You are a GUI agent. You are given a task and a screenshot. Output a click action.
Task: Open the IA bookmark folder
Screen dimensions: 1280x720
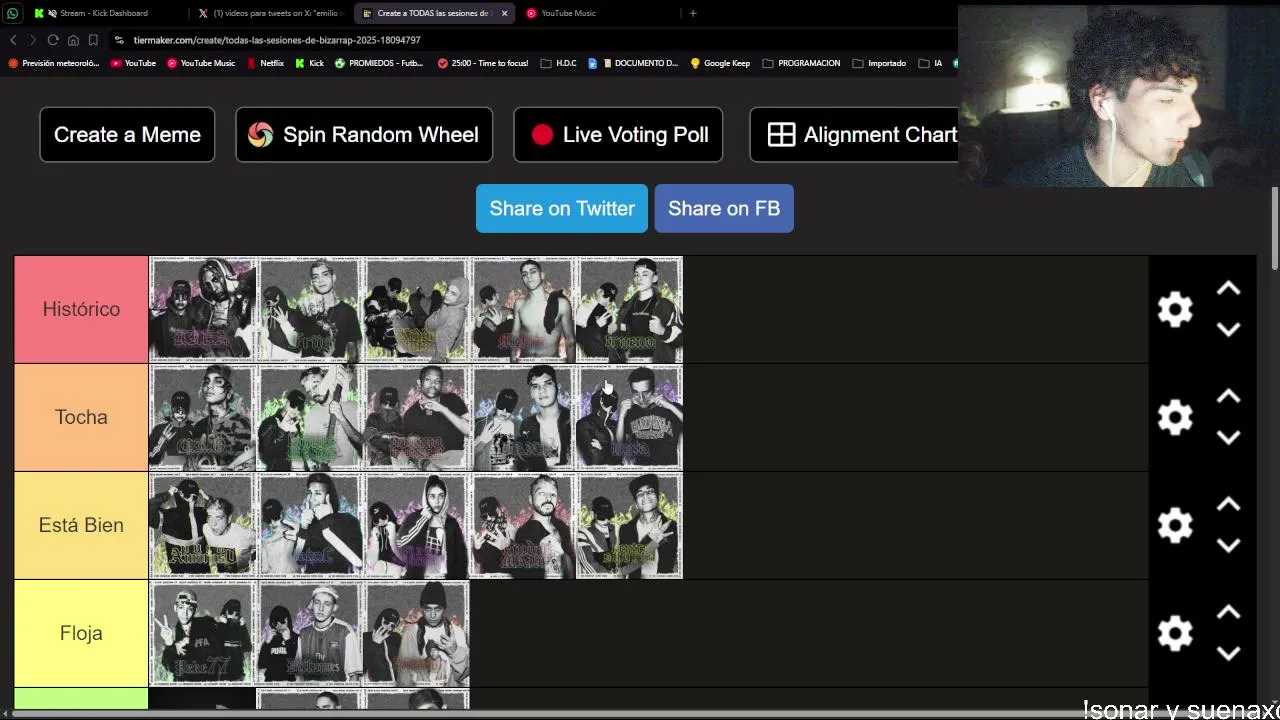tap(930, 63)
